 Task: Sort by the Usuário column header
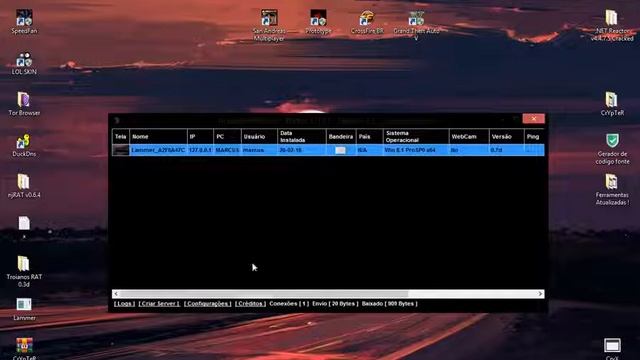pyautogui.click(x=259, y=136)
